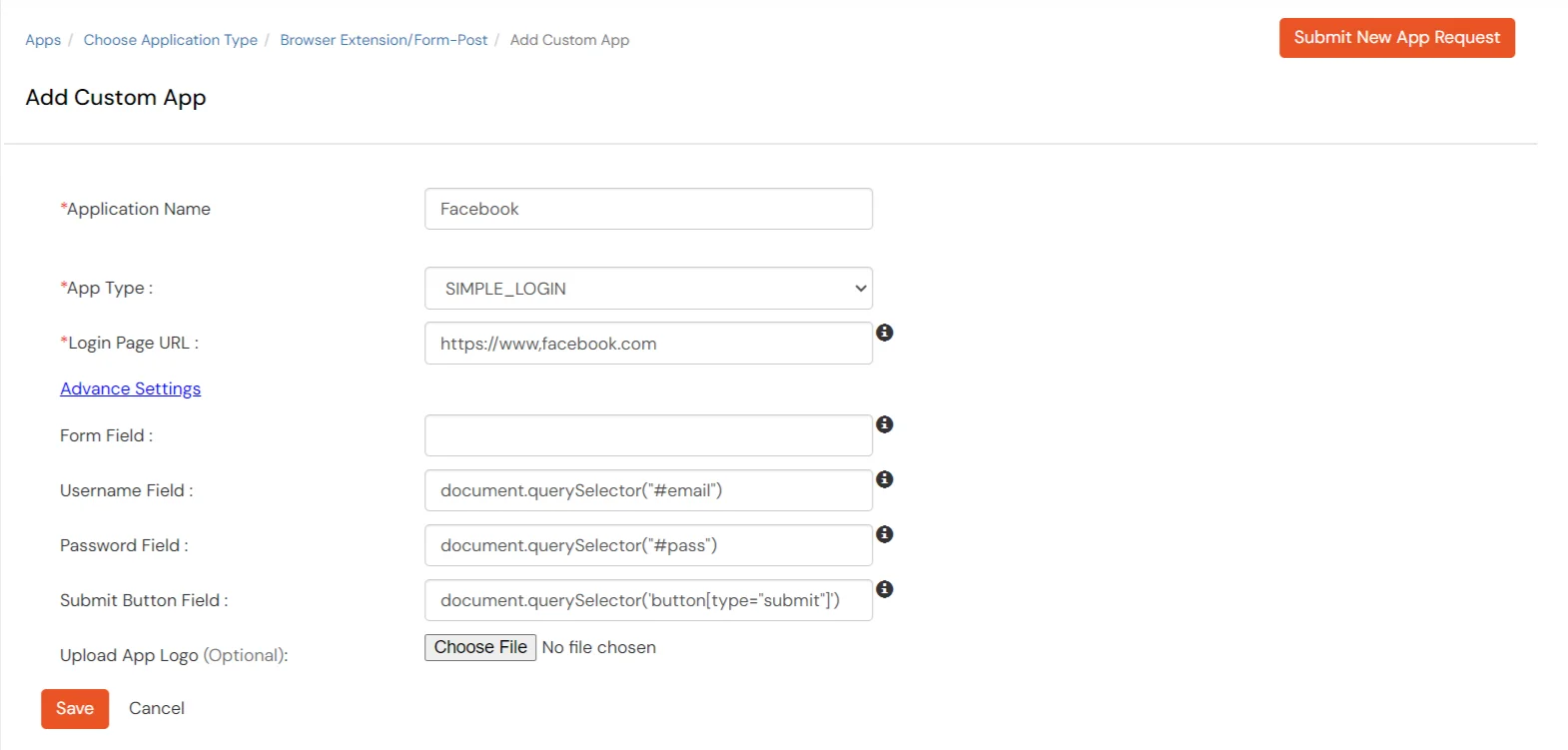Click Choose File for app logo

tap(480, 647)
